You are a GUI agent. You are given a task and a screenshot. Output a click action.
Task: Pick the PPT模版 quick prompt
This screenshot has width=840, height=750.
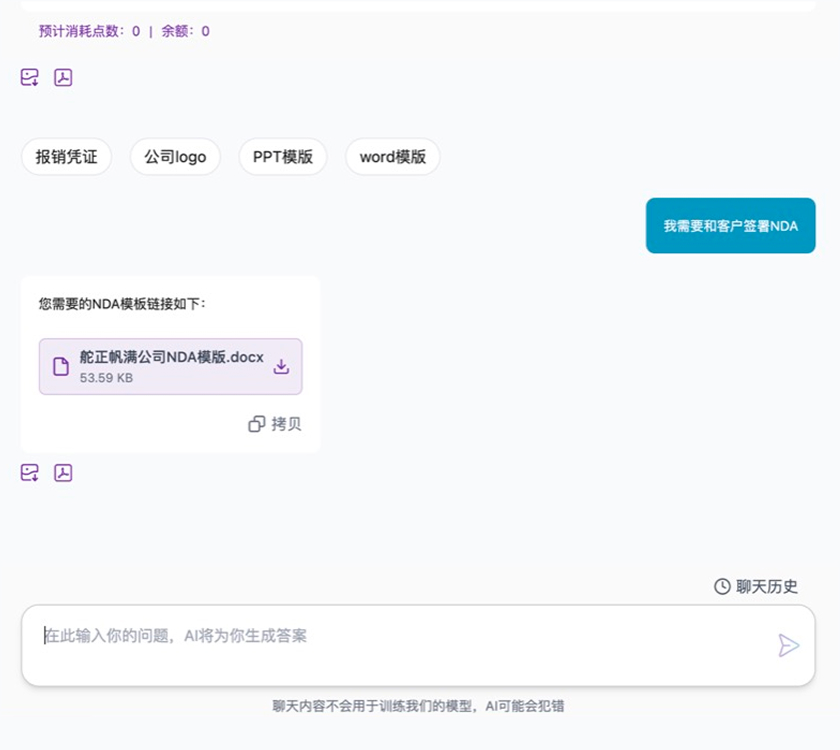pyautogui.click(x=282, y=157)
